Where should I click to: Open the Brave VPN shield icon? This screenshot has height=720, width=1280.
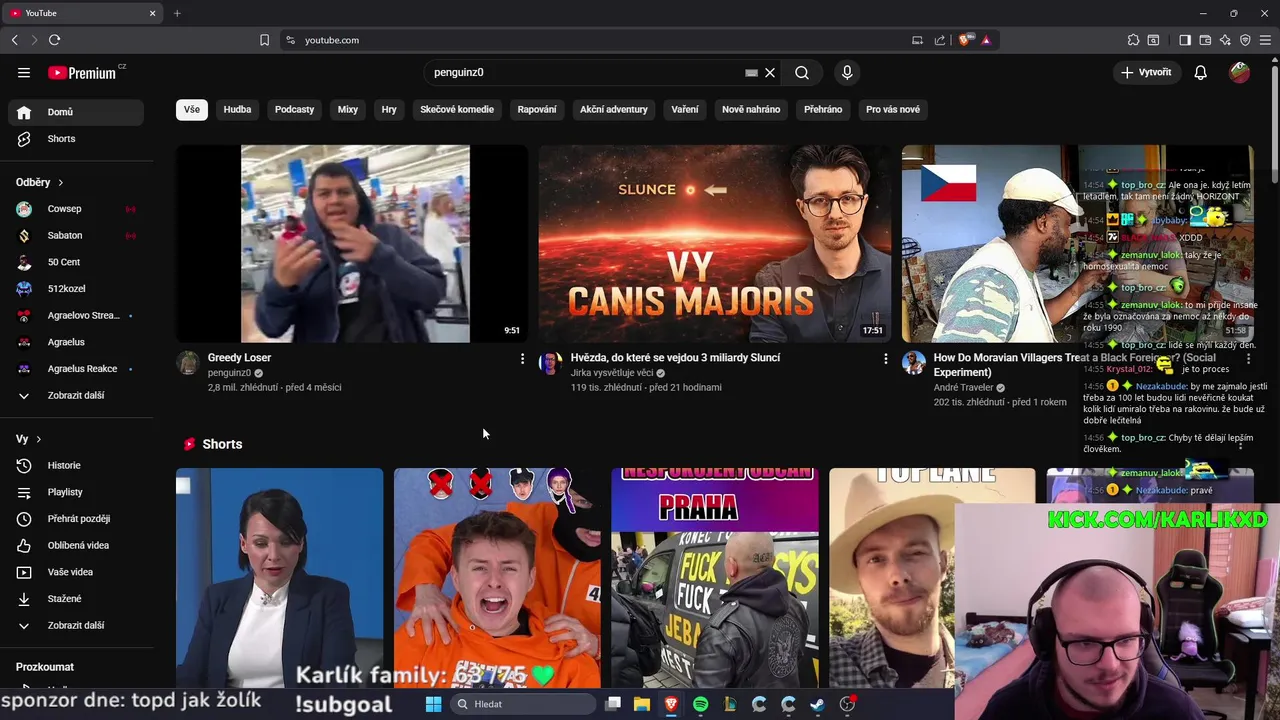coord(1245,40)
